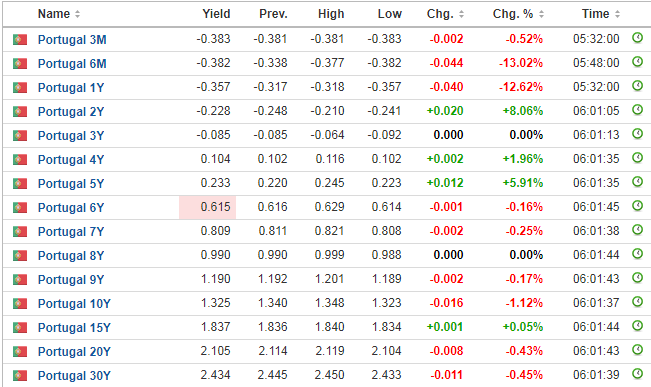Select highlighted yield value 0.615
The image size is (651, 387).
tap(215, 207)
